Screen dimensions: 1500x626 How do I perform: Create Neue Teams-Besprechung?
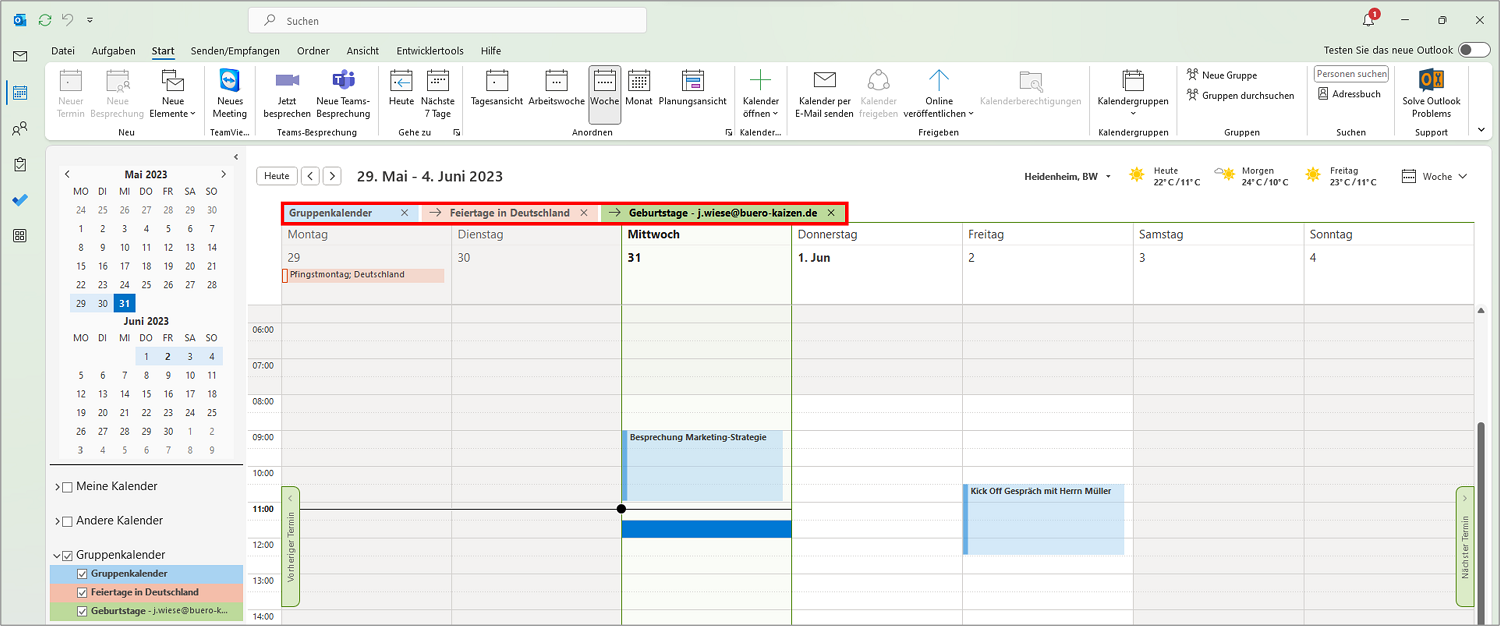pyautogui.click(x=343, y=94)
